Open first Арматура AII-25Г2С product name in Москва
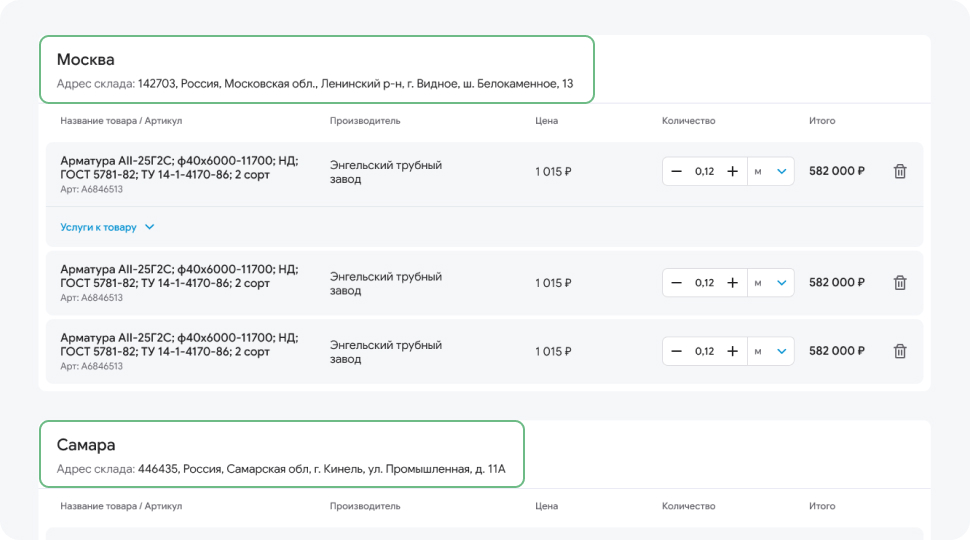The width and height of the screenshot is (970, 540). (179, 168)
